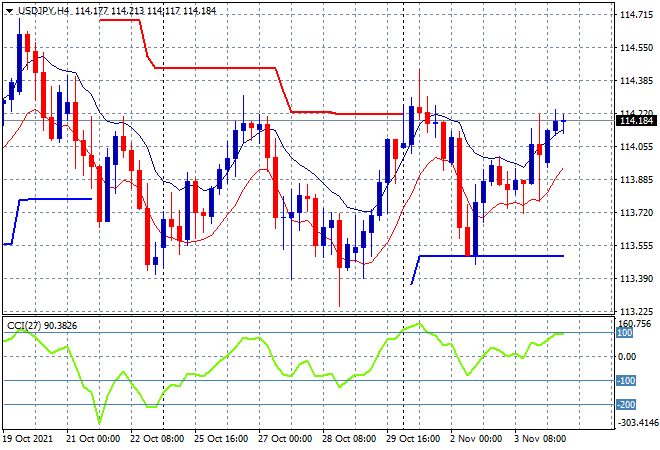The image size is (660, 450).
Task: Click the CCI minimum value -303.4146
Action: [637, 422]
